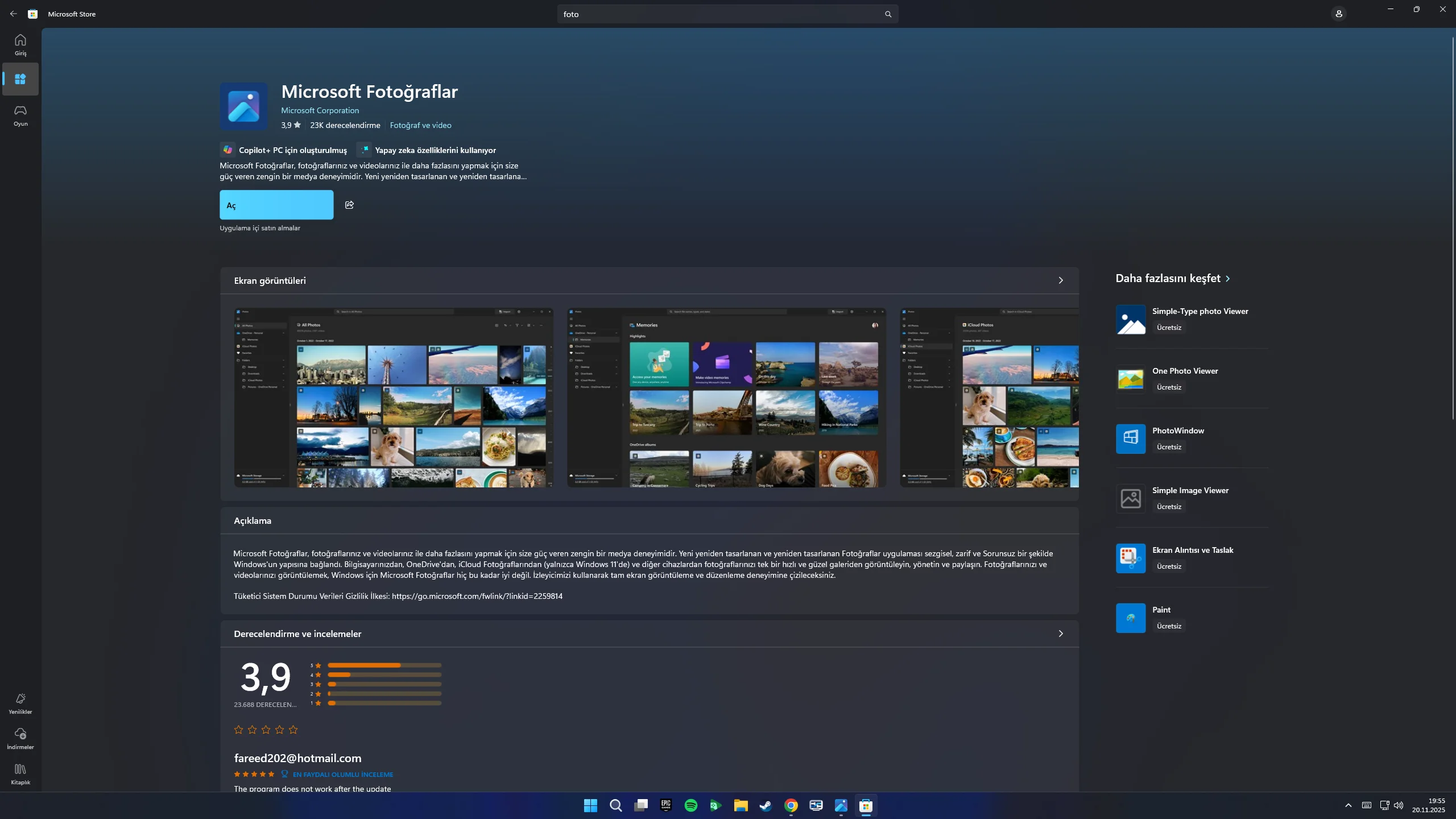The width and height of the screenshot is (1456, 819).
Task: Open the İndirmeler downloads page
Action: (20, 738)
